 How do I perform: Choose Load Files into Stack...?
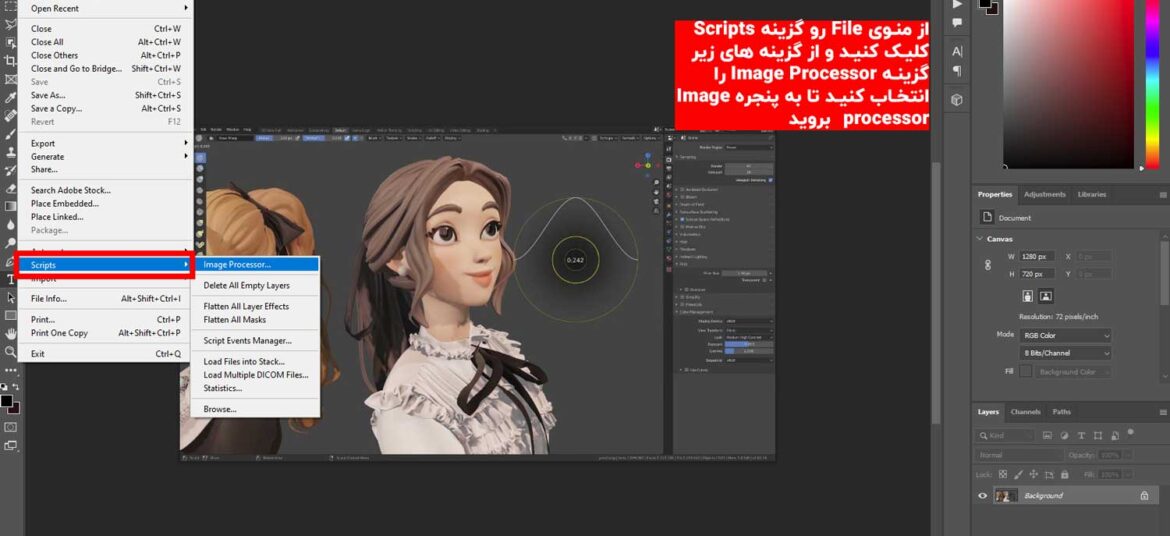[255, 361]
